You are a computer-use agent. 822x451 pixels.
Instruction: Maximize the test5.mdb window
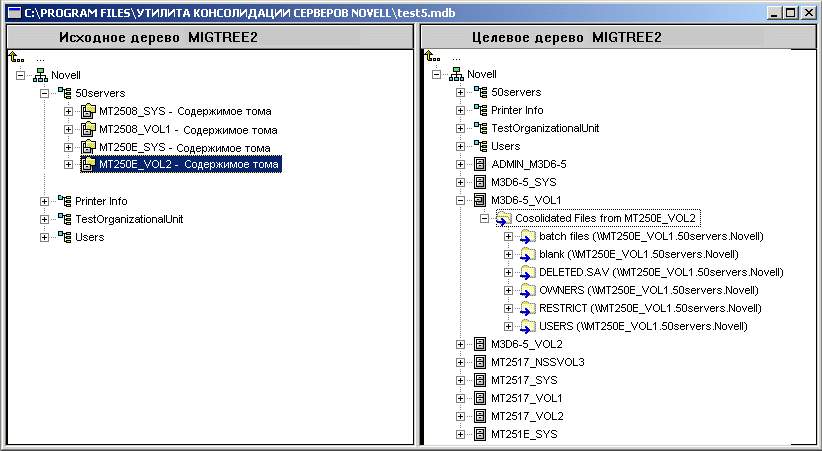point(791,13)
